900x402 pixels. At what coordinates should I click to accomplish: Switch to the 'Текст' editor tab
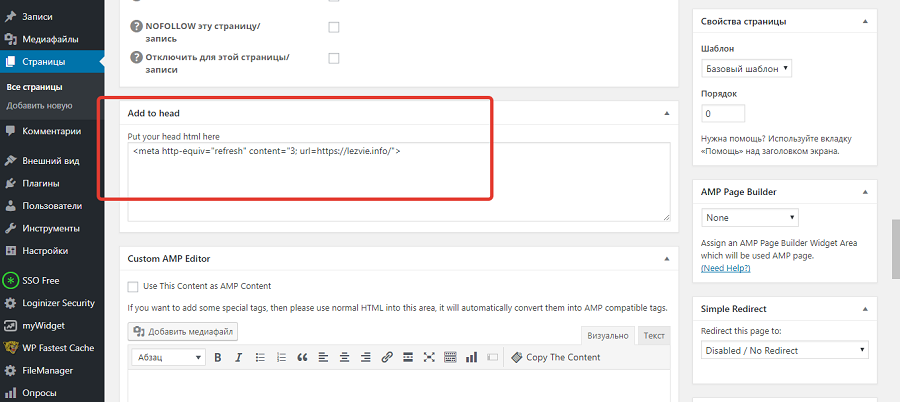(x=653, y=336)
